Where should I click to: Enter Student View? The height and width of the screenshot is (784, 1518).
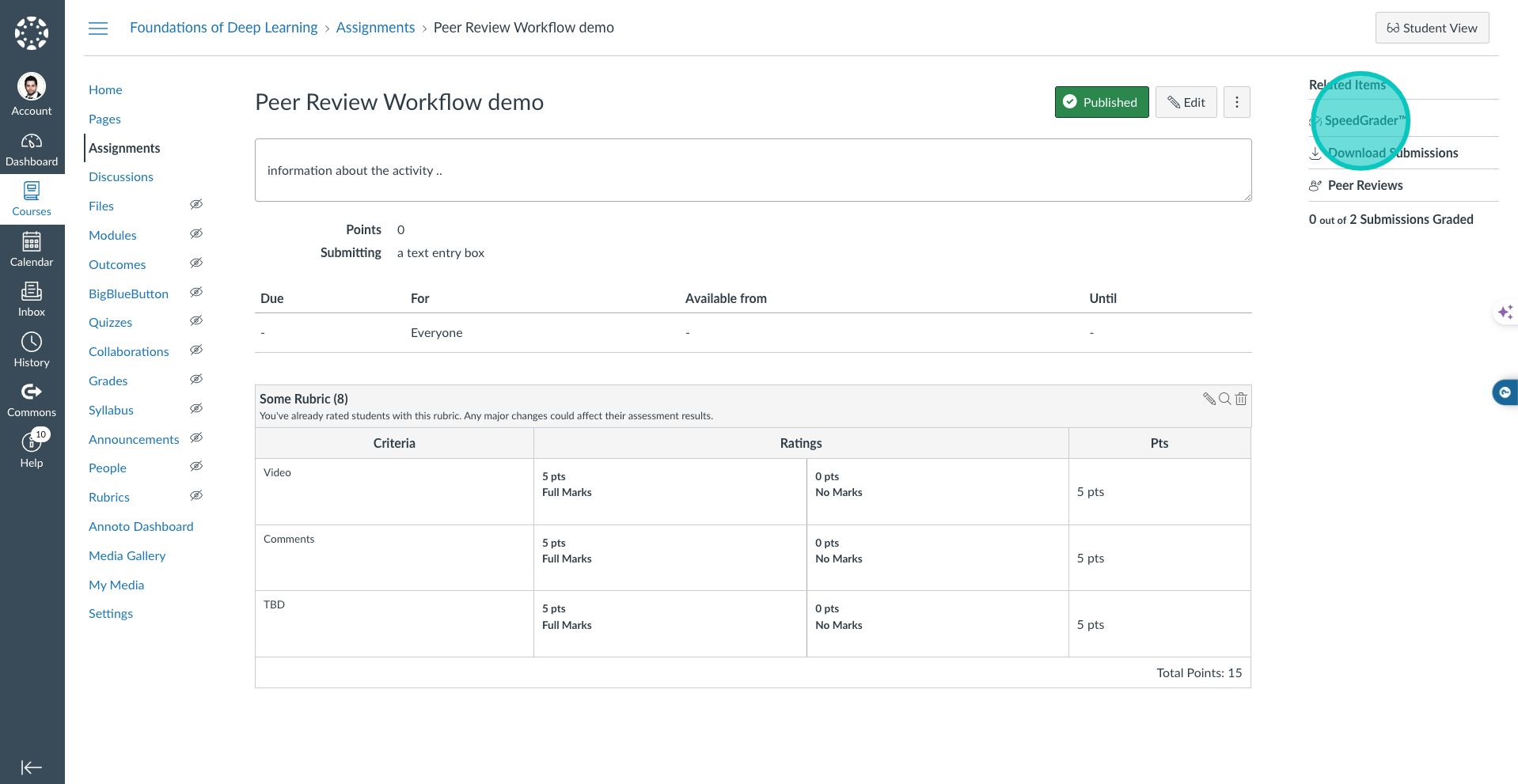(1432, 28)
